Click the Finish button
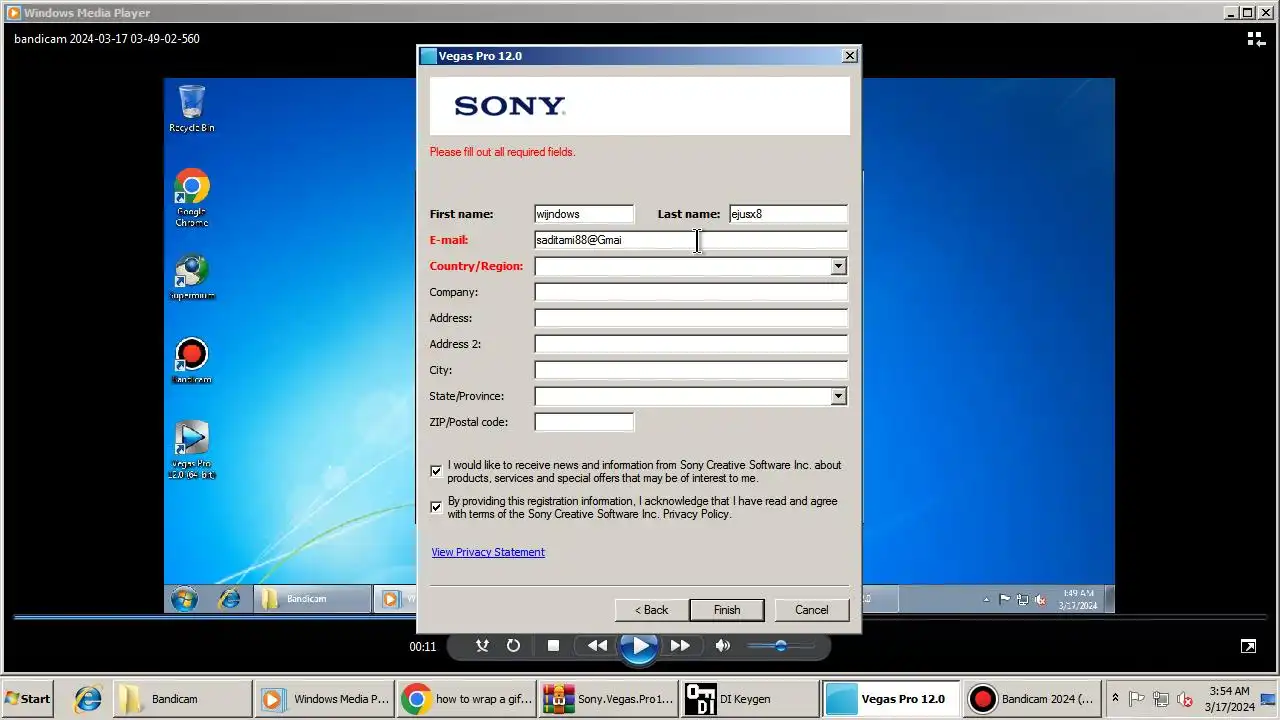This screenshot has height=720, width=1280. point(727,610)
